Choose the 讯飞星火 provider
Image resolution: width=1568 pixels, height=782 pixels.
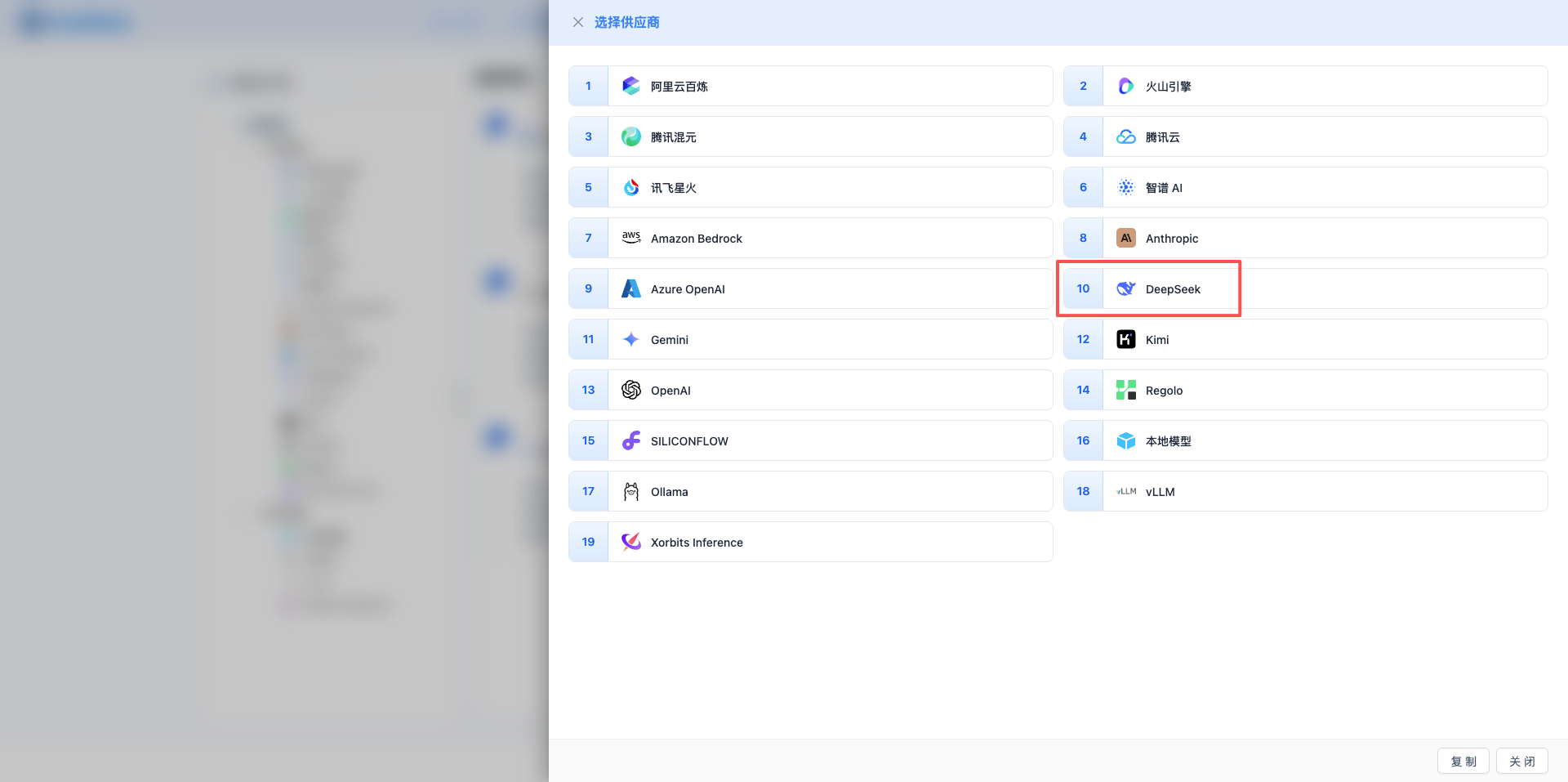673,187
